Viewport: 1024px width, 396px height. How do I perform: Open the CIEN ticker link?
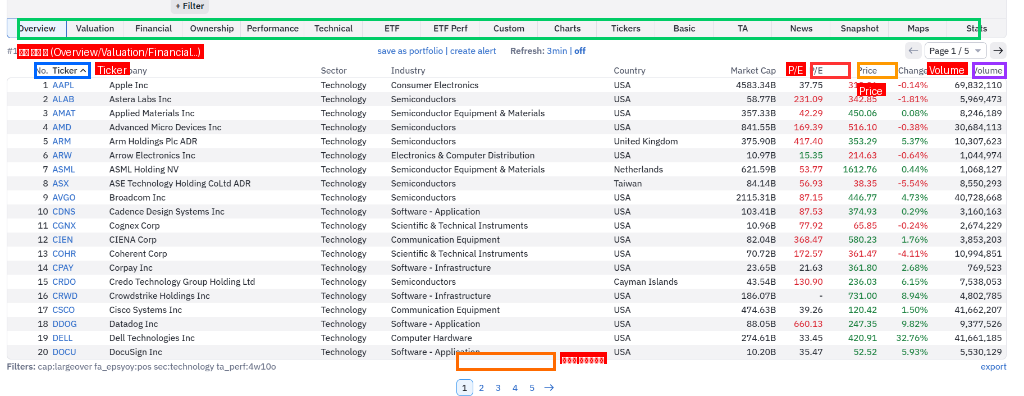coord(63,240)
